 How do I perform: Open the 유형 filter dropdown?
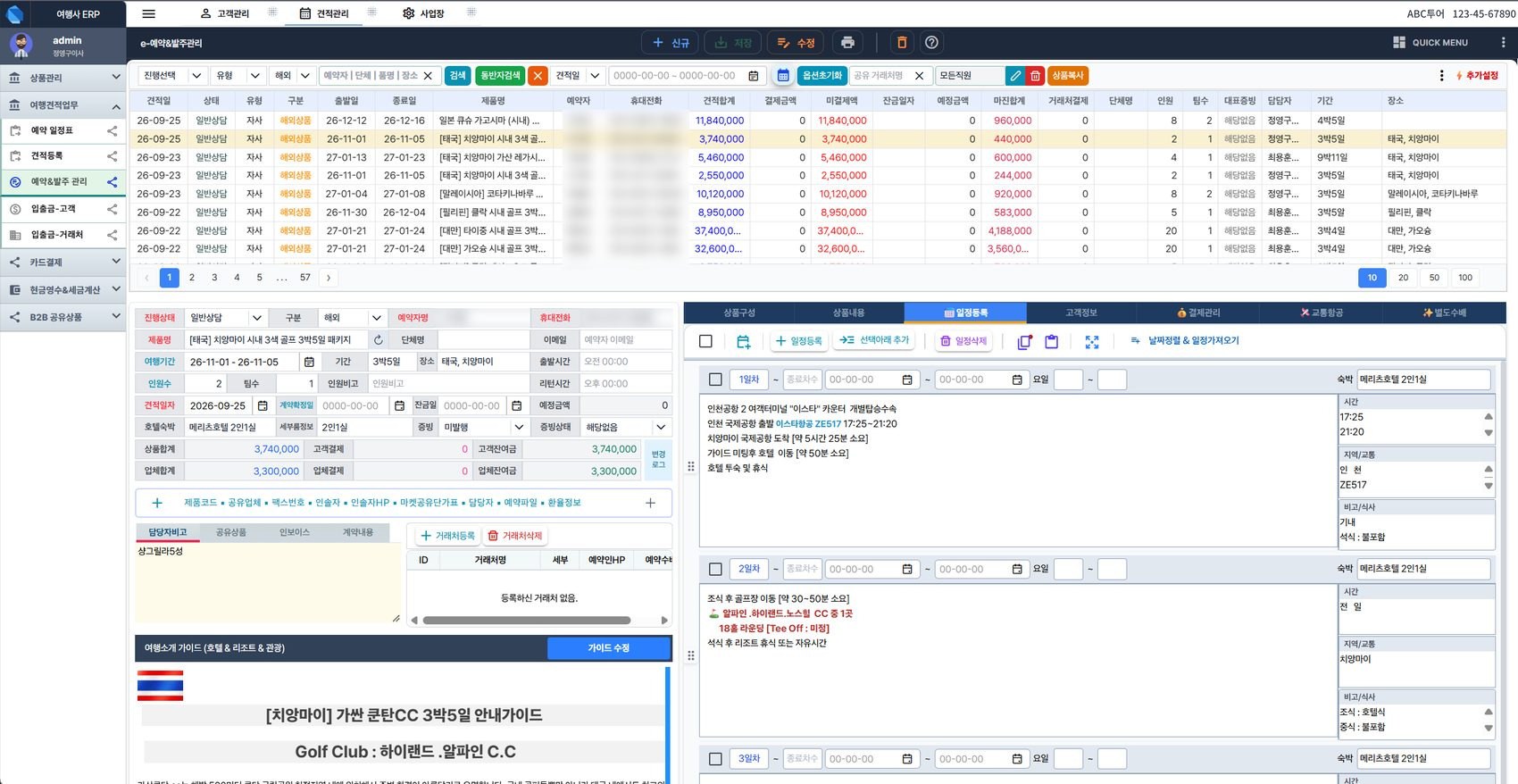click(x=239, y=76)
